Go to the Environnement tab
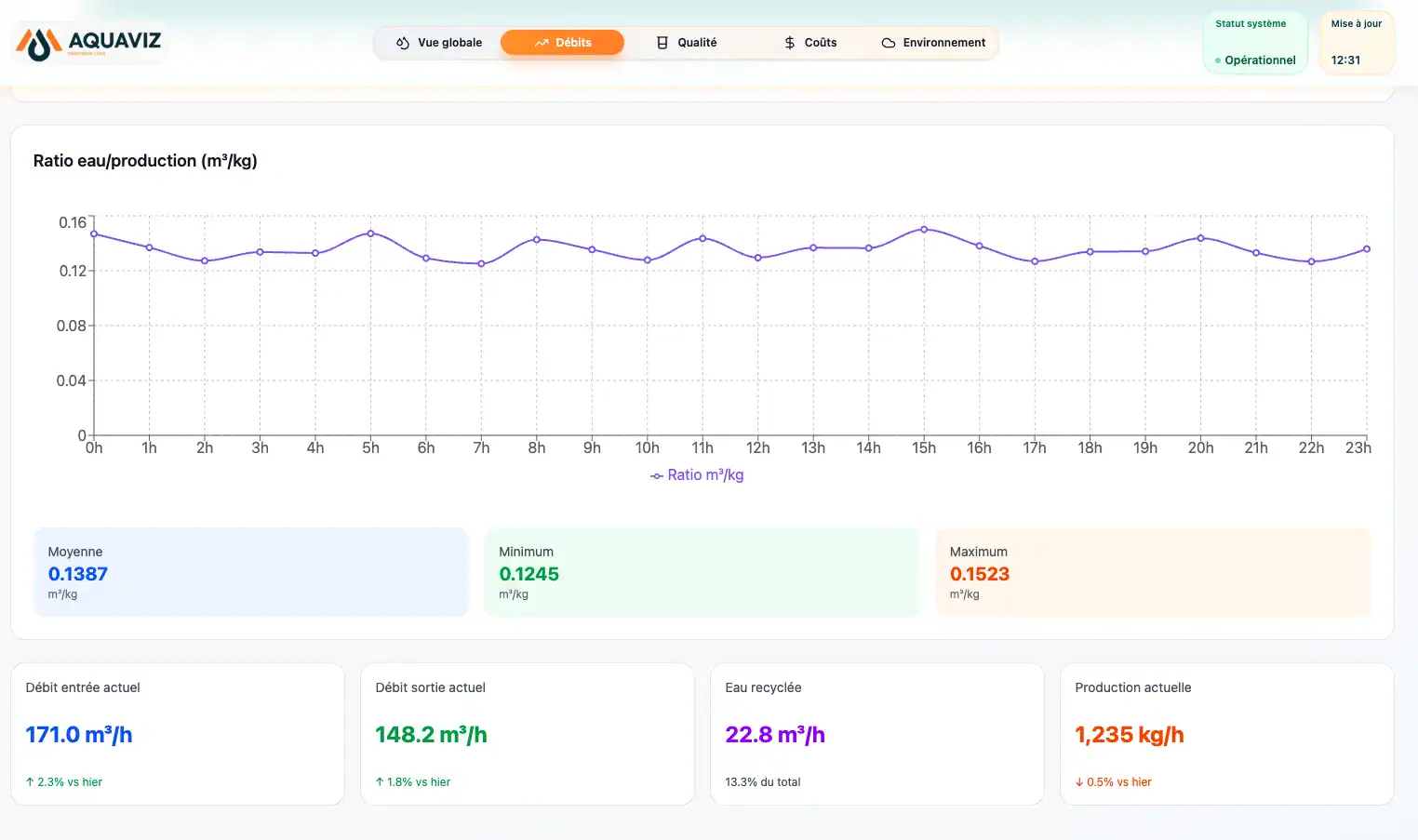Viewport: 1418px width, 840px height. click(x=933, y=43)
